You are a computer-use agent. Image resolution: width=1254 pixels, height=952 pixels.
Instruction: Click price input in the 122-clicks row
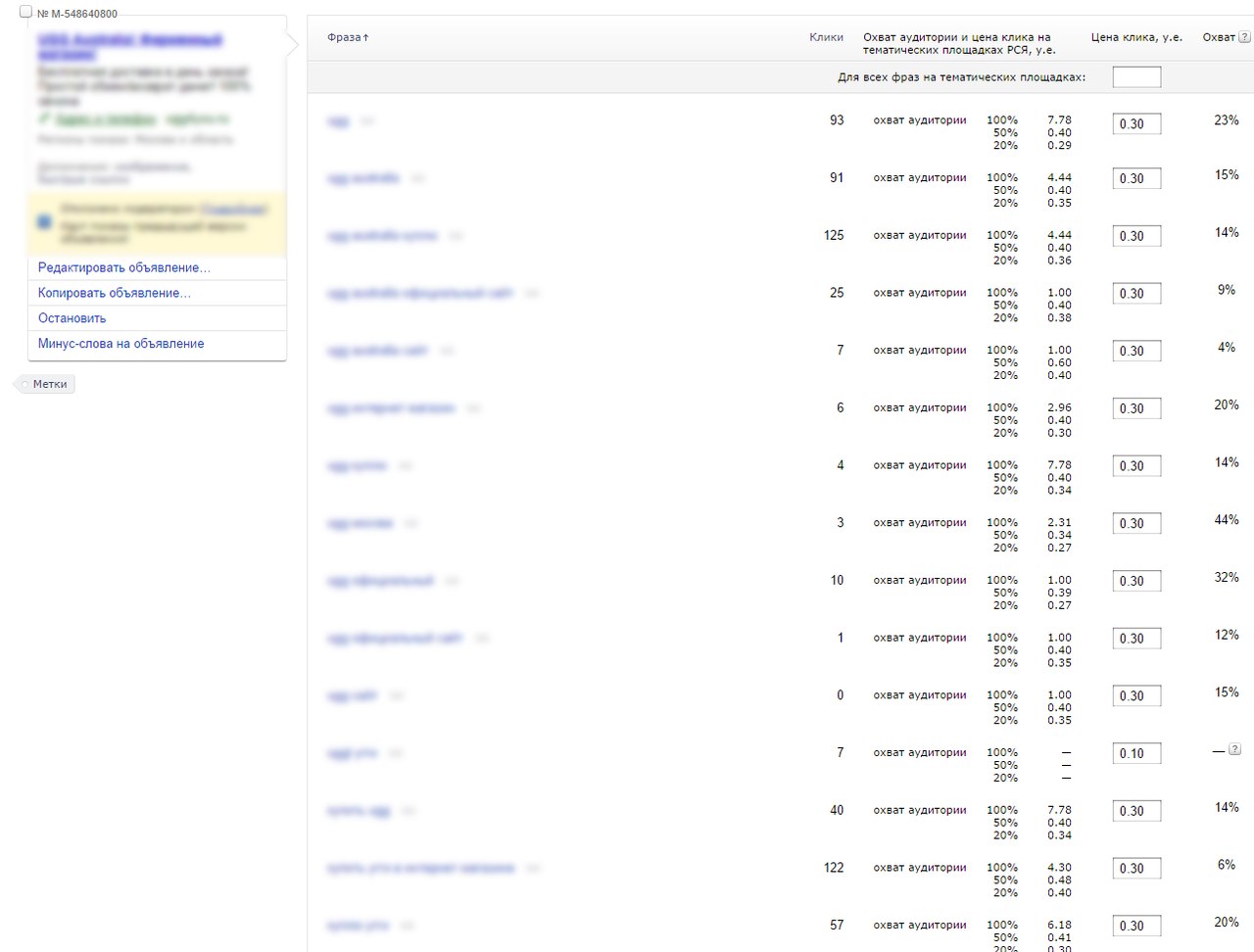(1136, 869)
